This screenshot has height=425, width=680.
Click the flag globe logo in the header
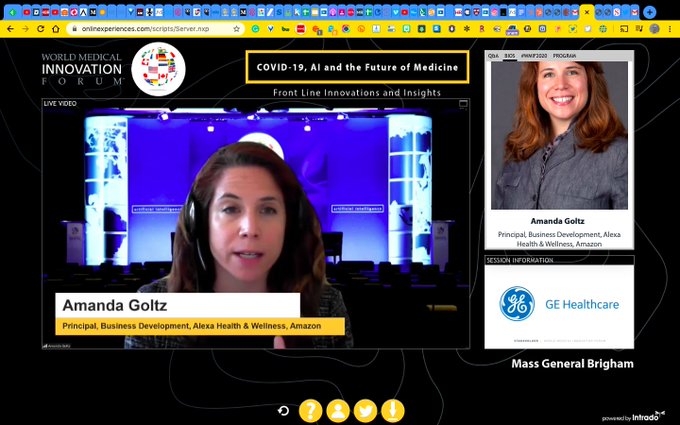click(x=158, y=69)
